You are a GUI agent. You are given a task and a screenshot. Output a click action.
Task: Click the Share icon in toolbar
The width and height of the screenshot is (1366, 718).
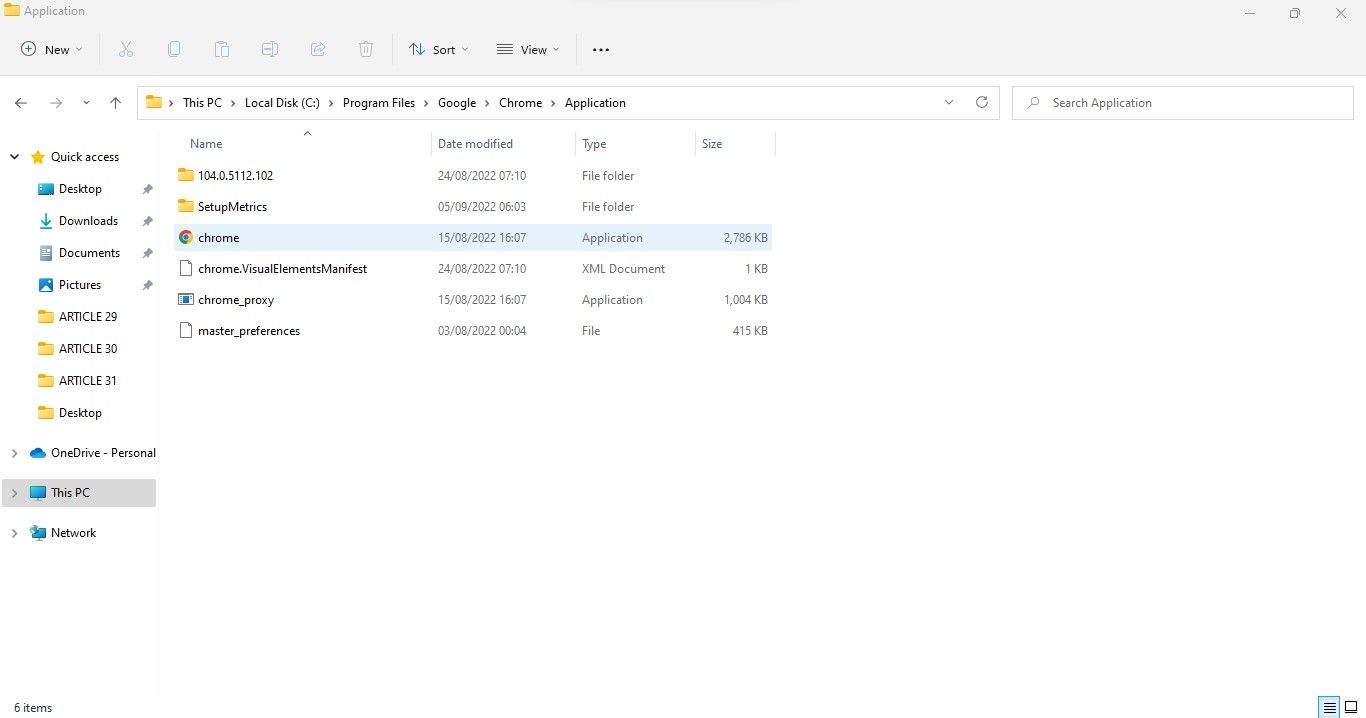pos(318,49)
